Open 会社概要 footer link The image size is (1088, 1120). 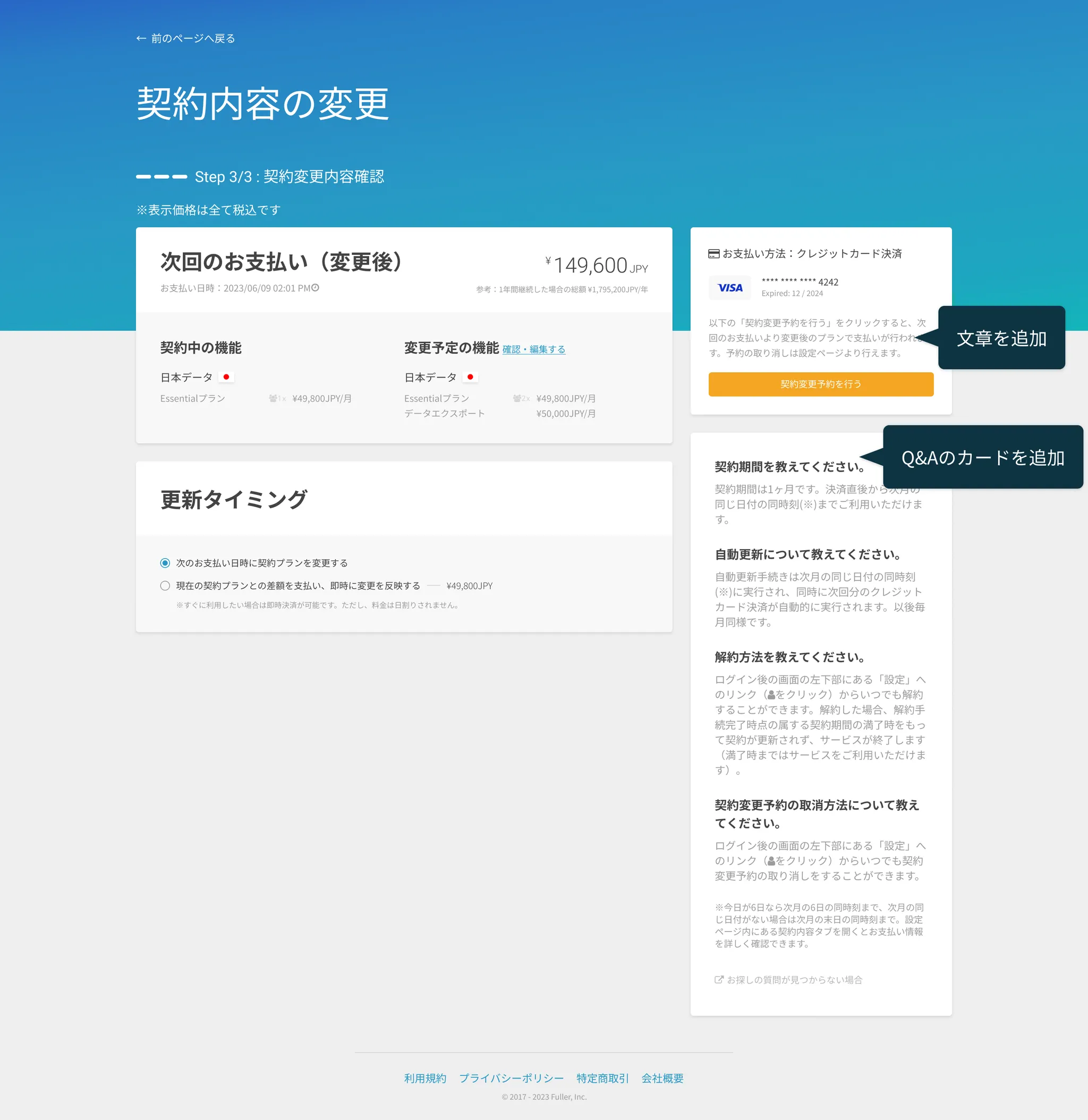pos(662,1078)
